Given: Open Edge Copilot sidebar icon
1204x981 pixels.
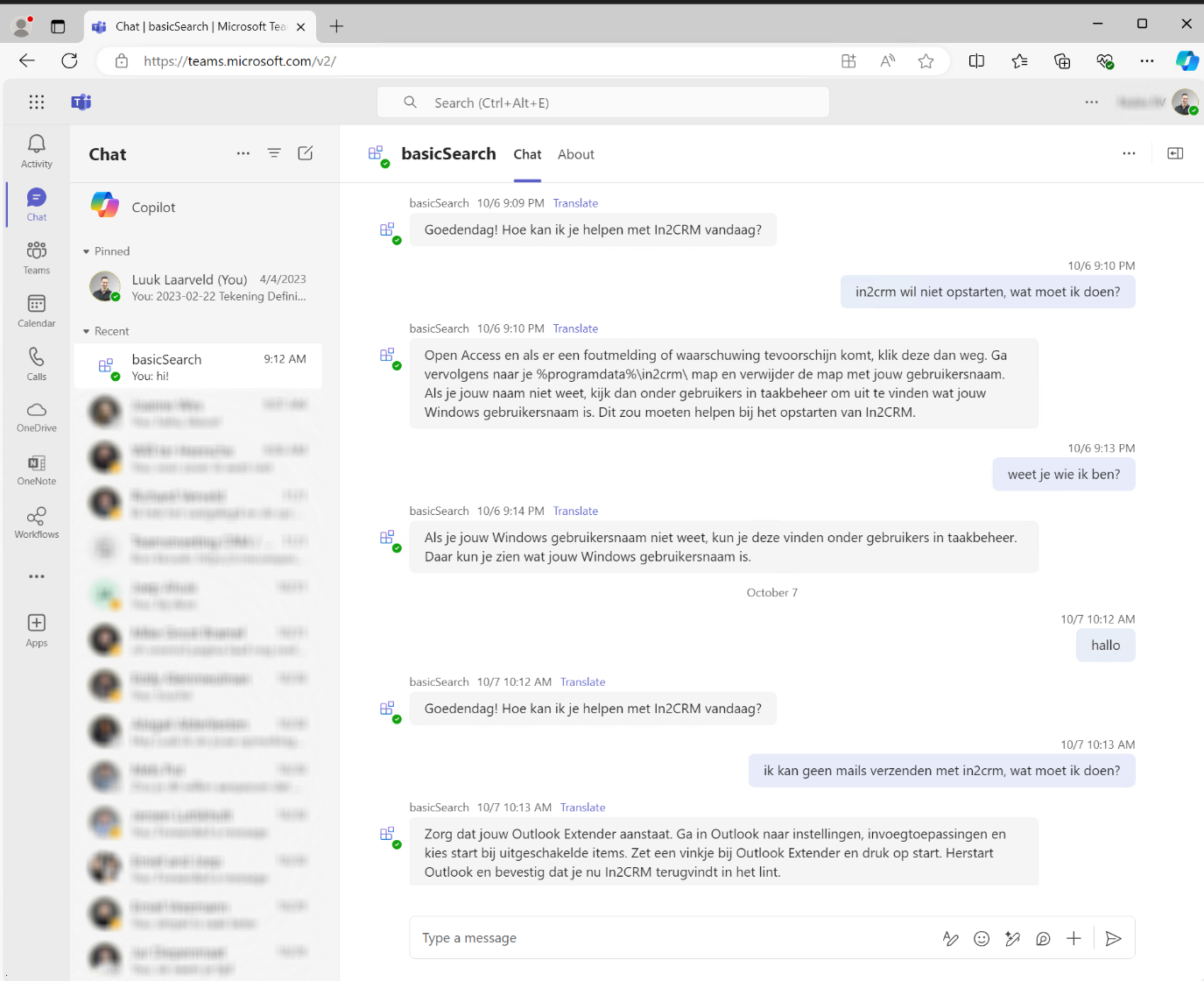Looking at the screenshot, I should point(1186,60).
